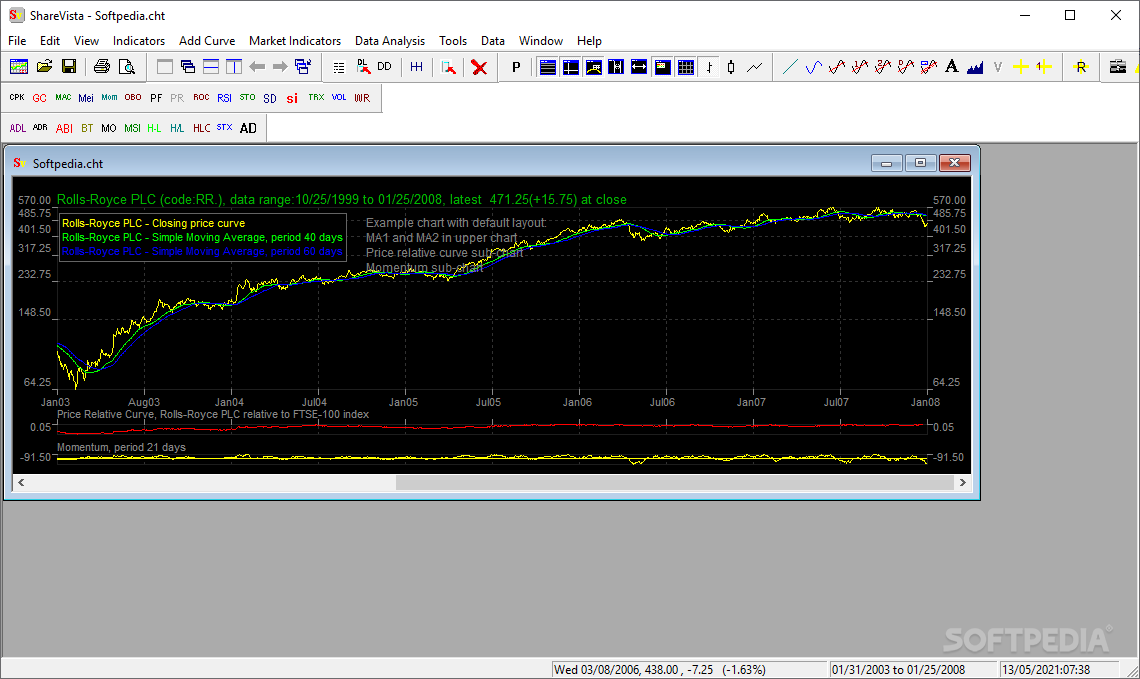Add the Mei indicator

86,98
